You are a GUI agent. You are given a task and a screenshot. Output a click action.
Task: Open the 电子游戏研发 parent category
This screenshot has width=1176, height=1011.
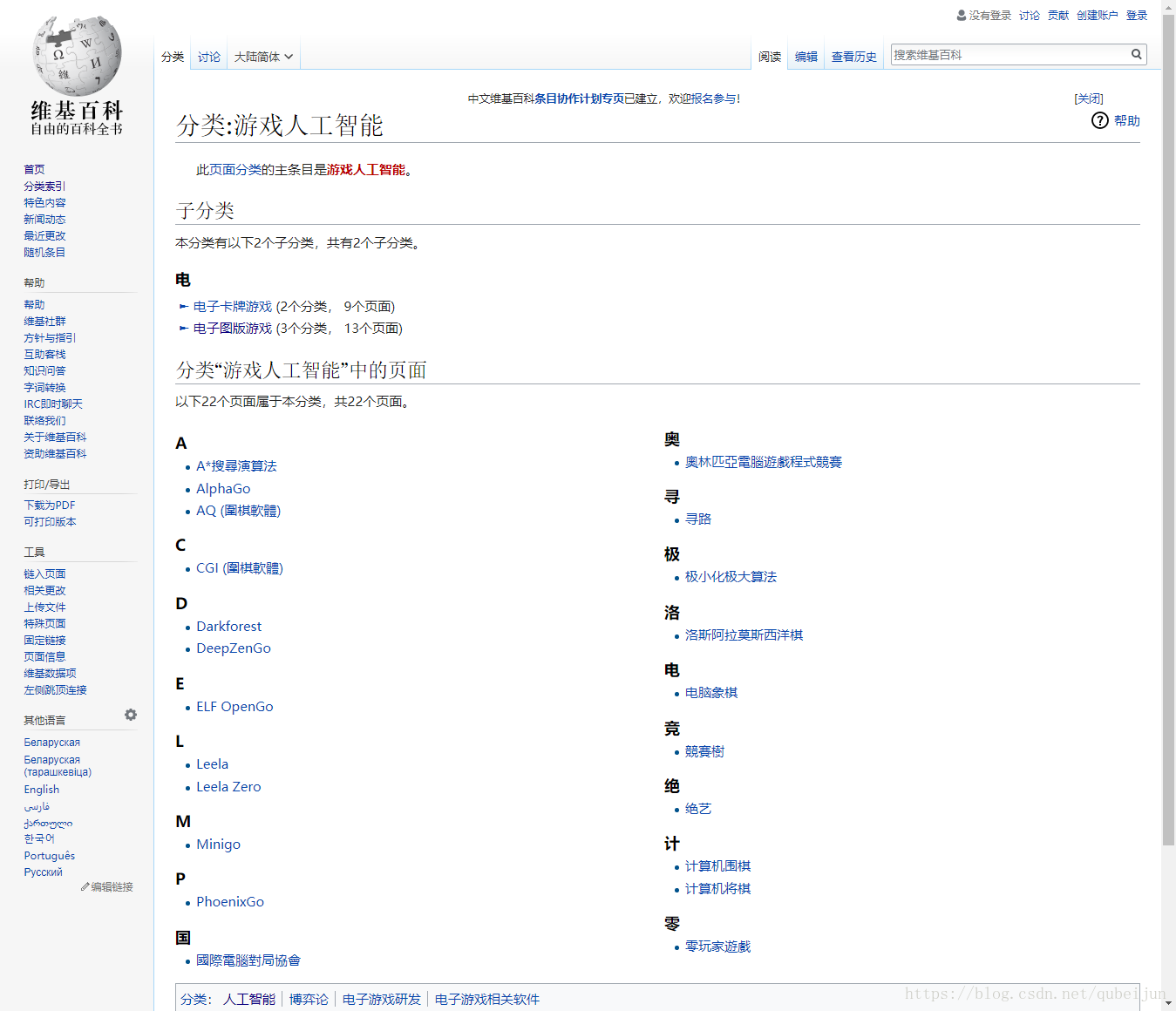coord(382,1000)
